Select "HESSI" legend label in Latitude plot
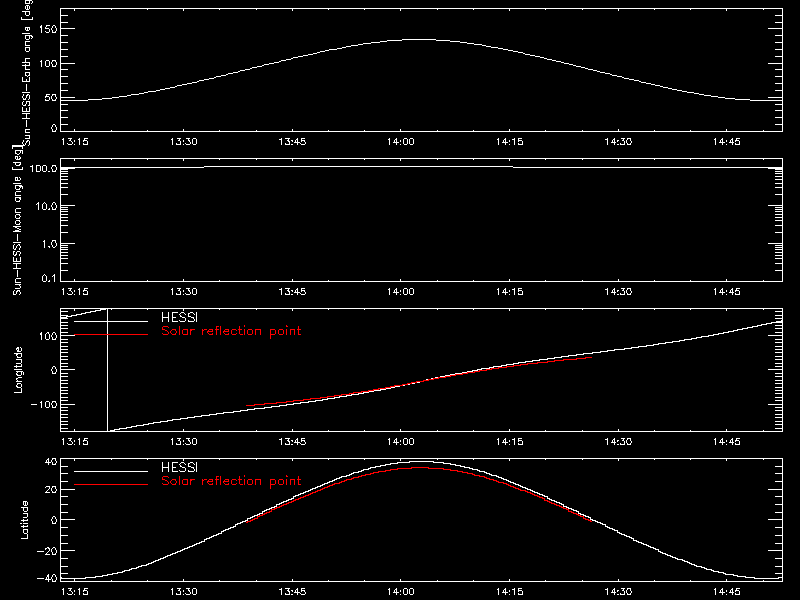800x600 pixels. pos(179,467)
